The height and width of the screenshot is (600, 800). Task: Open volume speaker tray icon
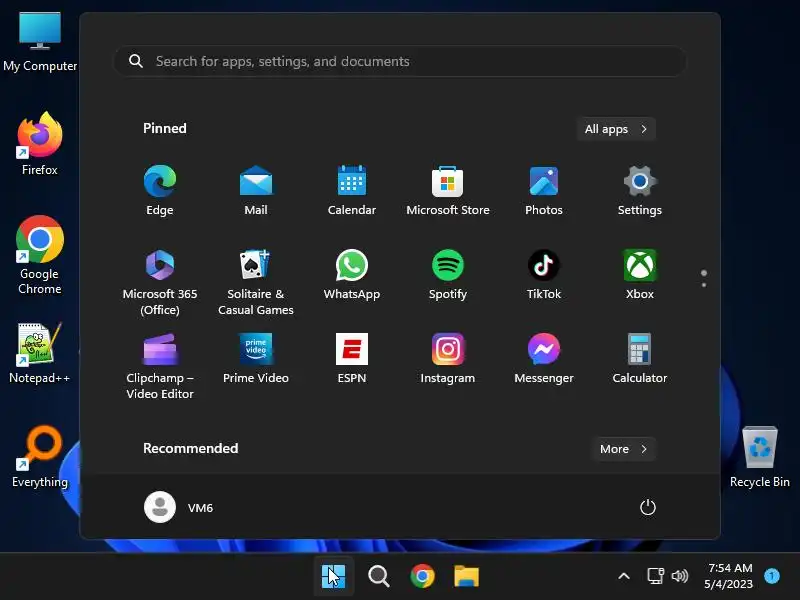(x=680, y=576)
